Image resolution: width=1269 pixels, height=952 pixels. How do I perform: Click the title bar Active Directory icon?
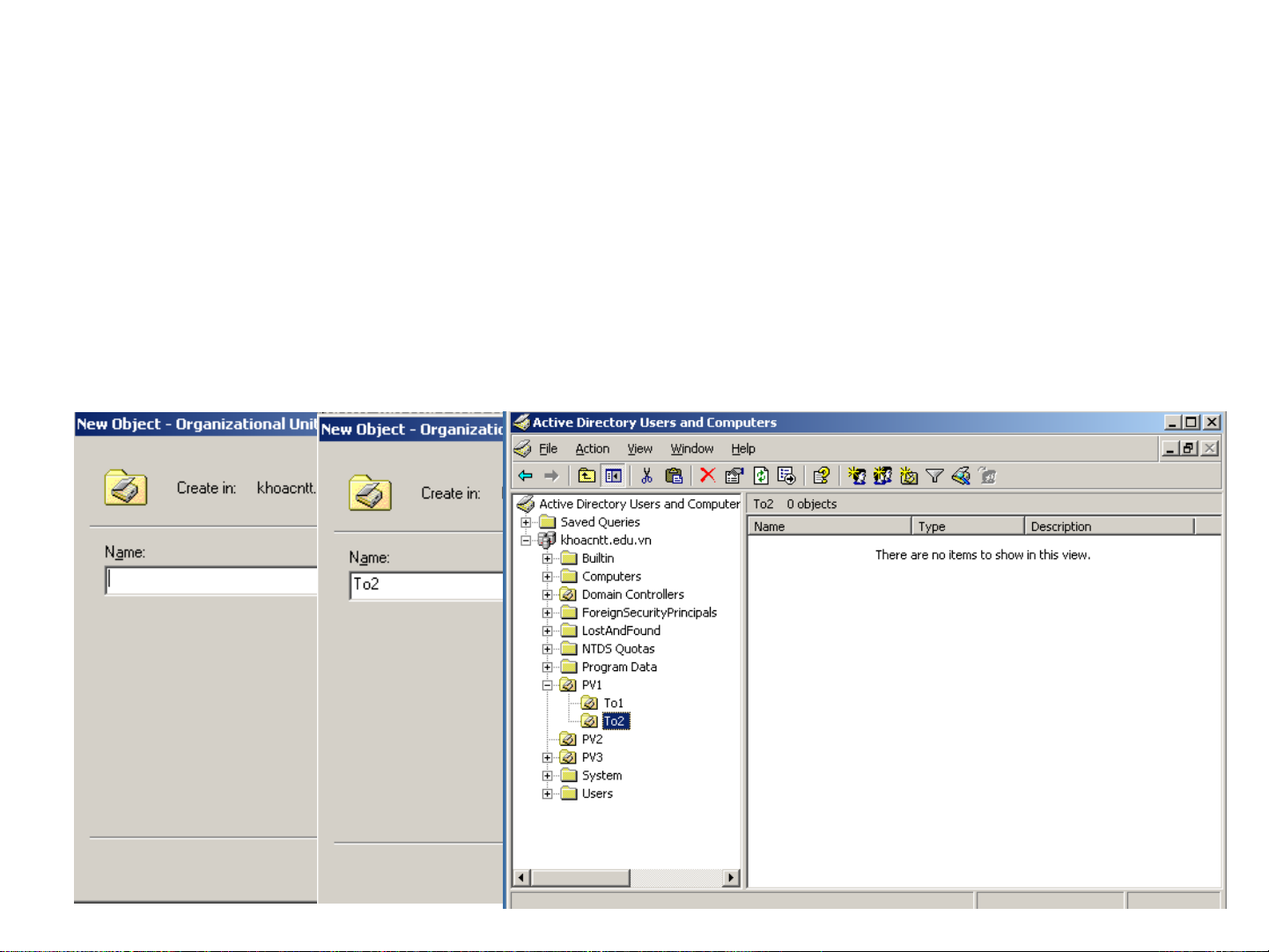click(x=521, y=423)
